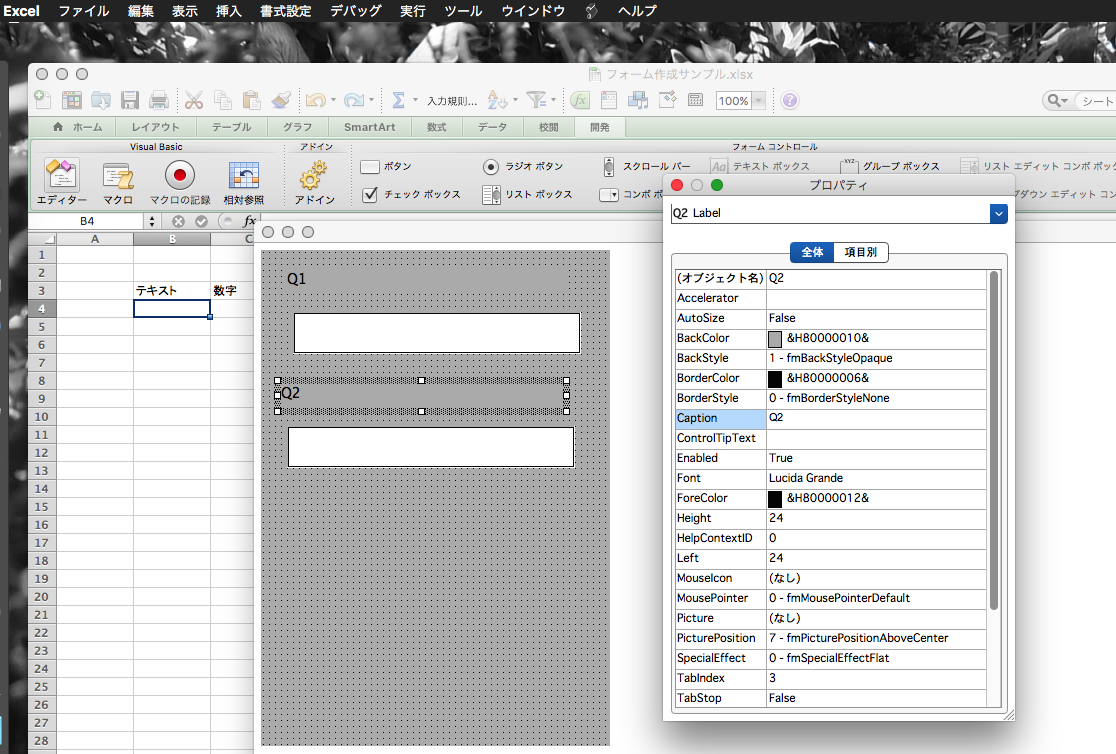This screenshot has width=1116, height=754.
Task: Click the BackColor gray color swatch
Action: point(775,338)
